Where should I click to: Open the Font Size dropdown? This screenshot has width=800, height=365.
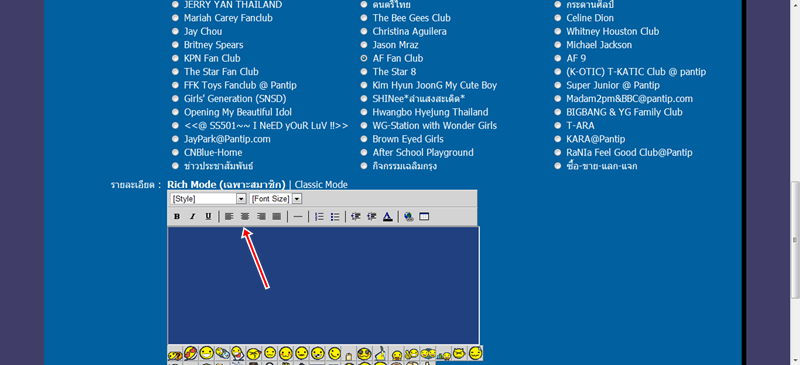(x=276, y=199)
